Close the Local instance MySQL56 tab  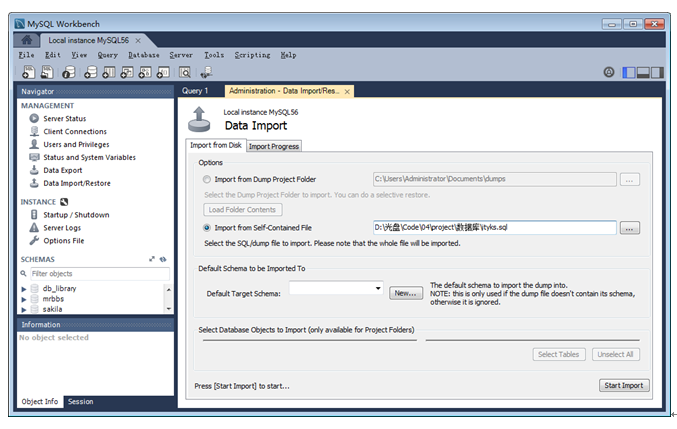pos(138,41)
